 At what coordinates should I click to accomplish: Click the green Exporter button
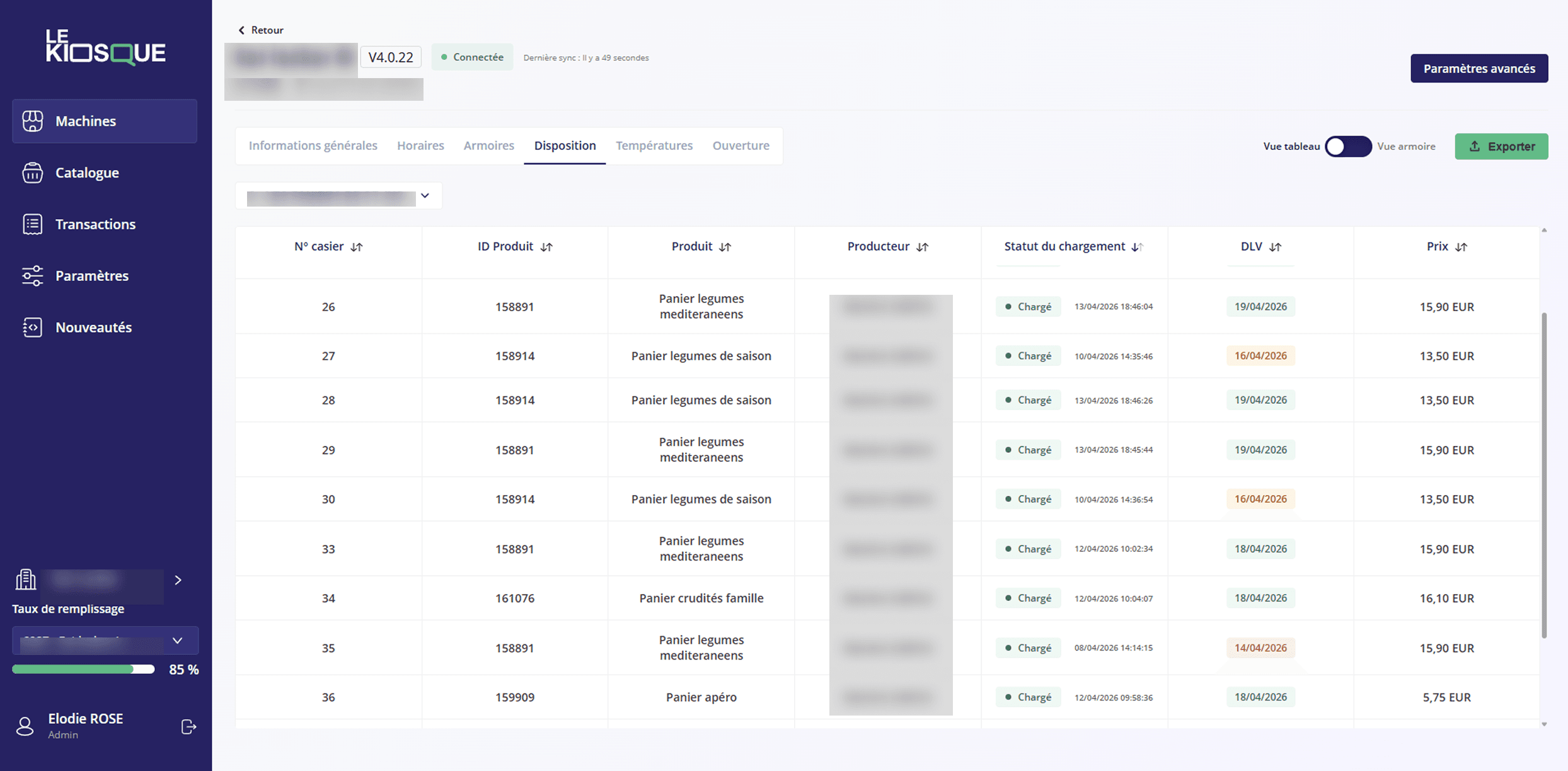click(1501, 146)
